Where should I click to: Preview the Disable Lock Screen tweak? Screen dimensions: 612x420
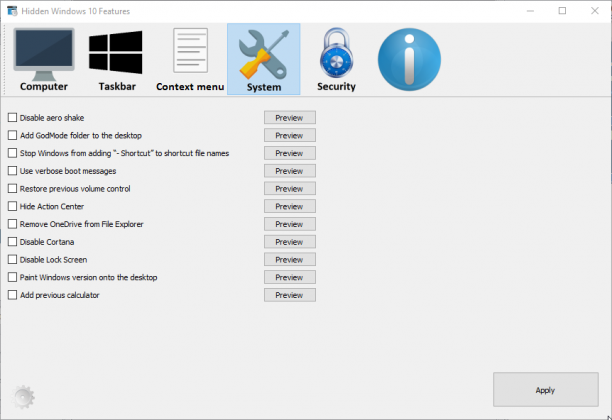(290, 260)
